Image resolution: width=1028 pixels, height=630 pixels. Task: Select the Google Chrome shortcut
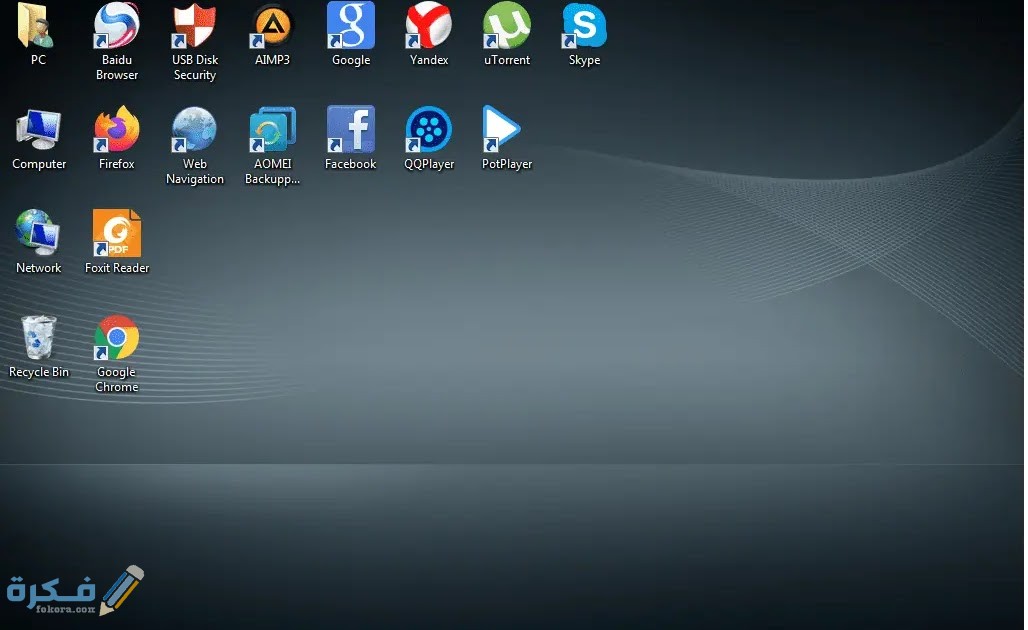click(x=117, y=339)
